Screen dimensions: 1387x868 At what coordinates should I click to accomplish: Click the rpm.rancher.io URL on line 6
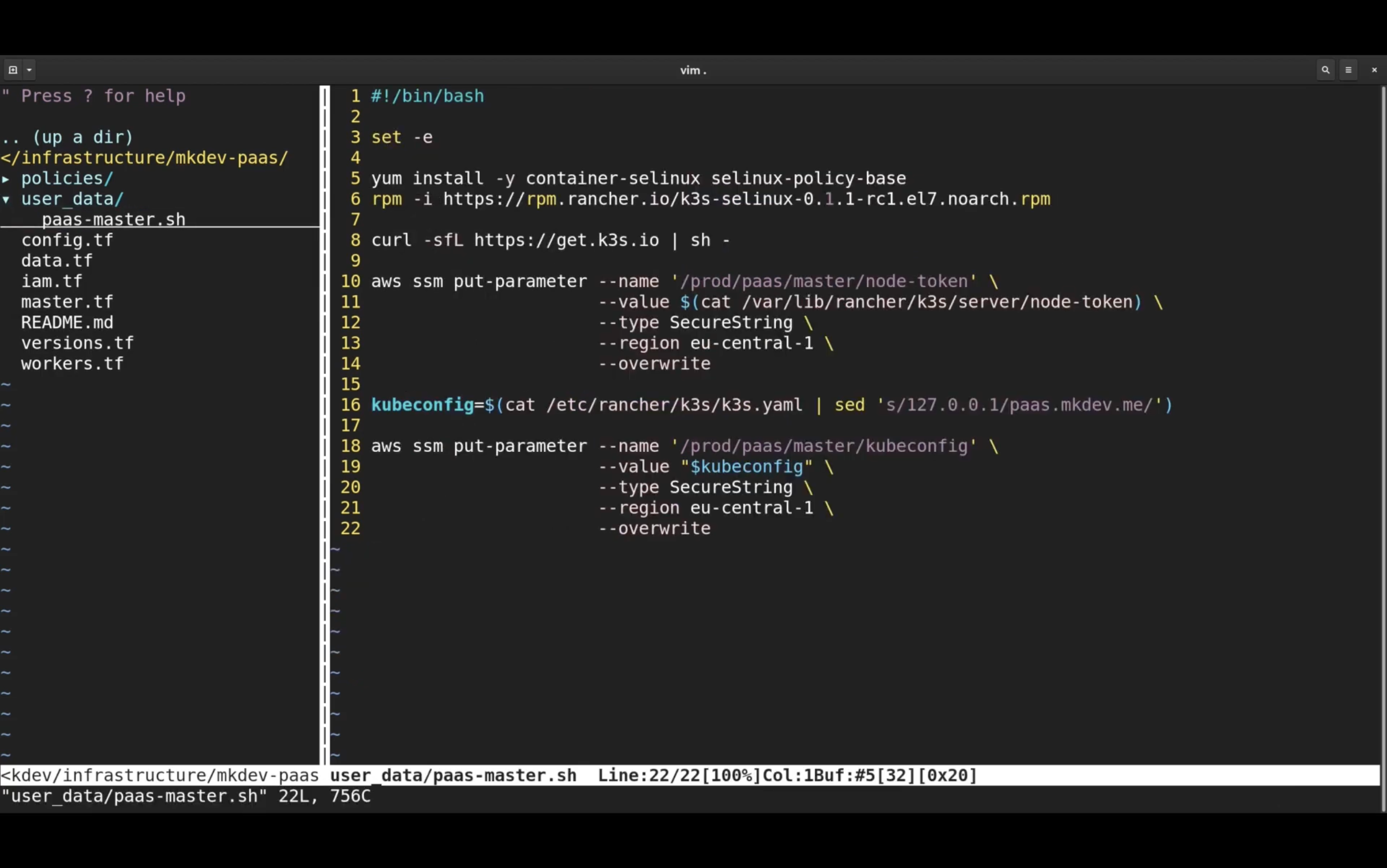click(x=746, y=199)
